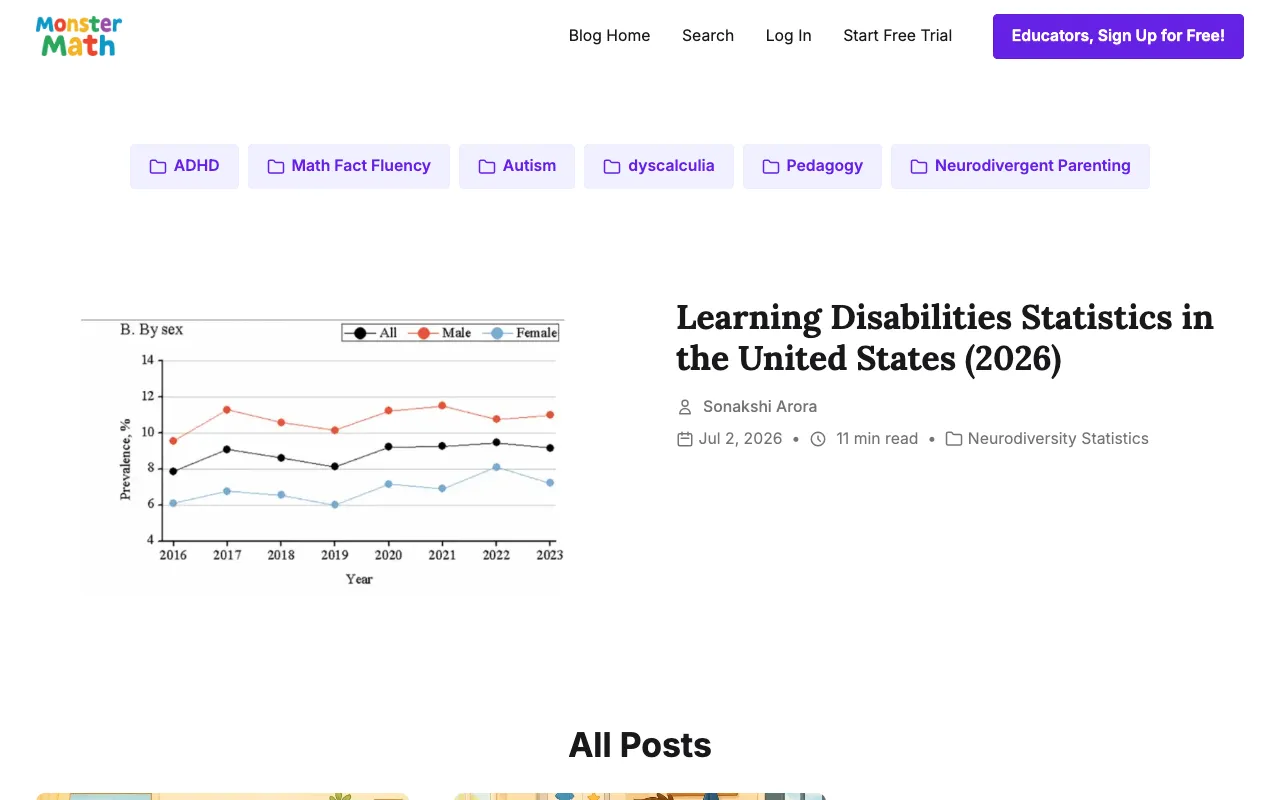Click the post date Jul 2, 2026

740,439
